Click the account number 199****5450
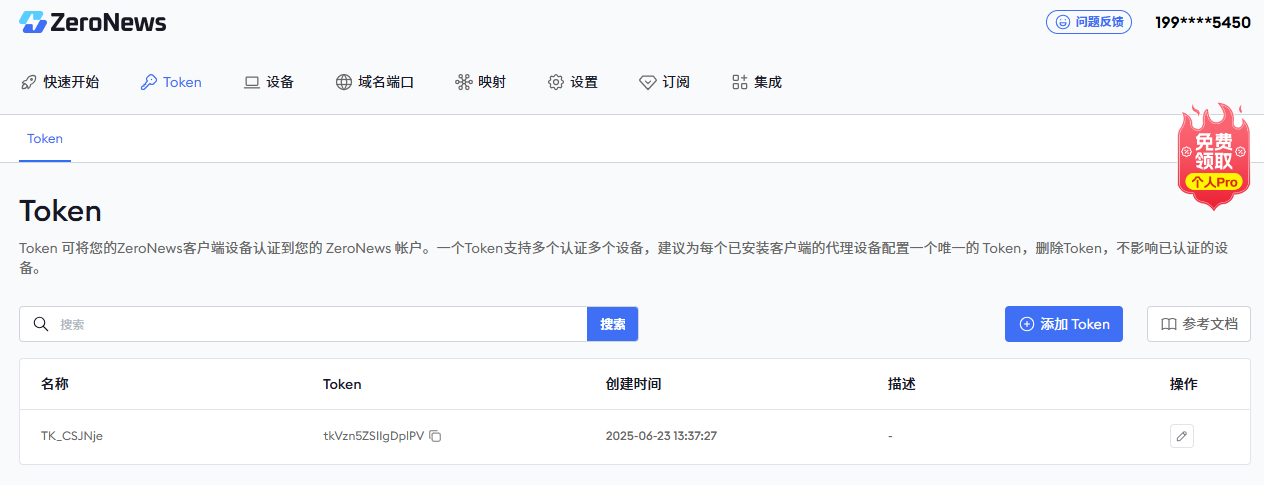Viewport: 1264px width, 485px height. click(x=1203, y=22)
